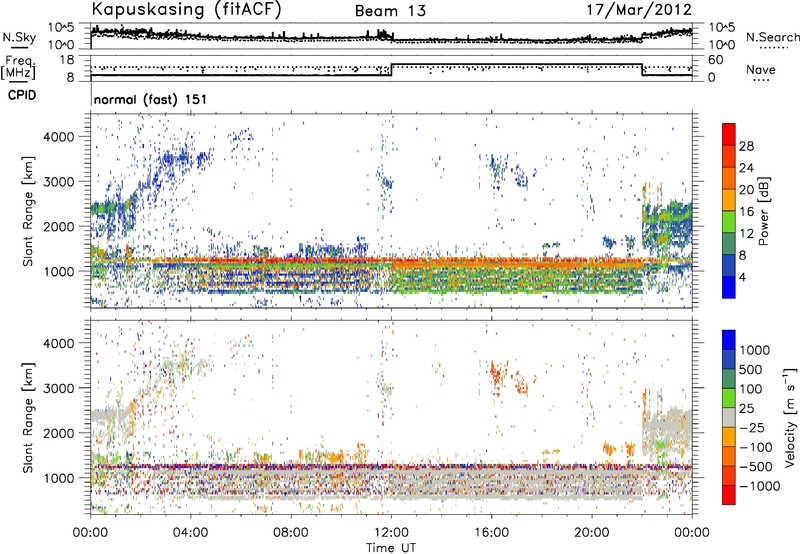Click the "Freq. [MHz]" axis label
This screenshot has height=554, width=800.
(19, 67)
